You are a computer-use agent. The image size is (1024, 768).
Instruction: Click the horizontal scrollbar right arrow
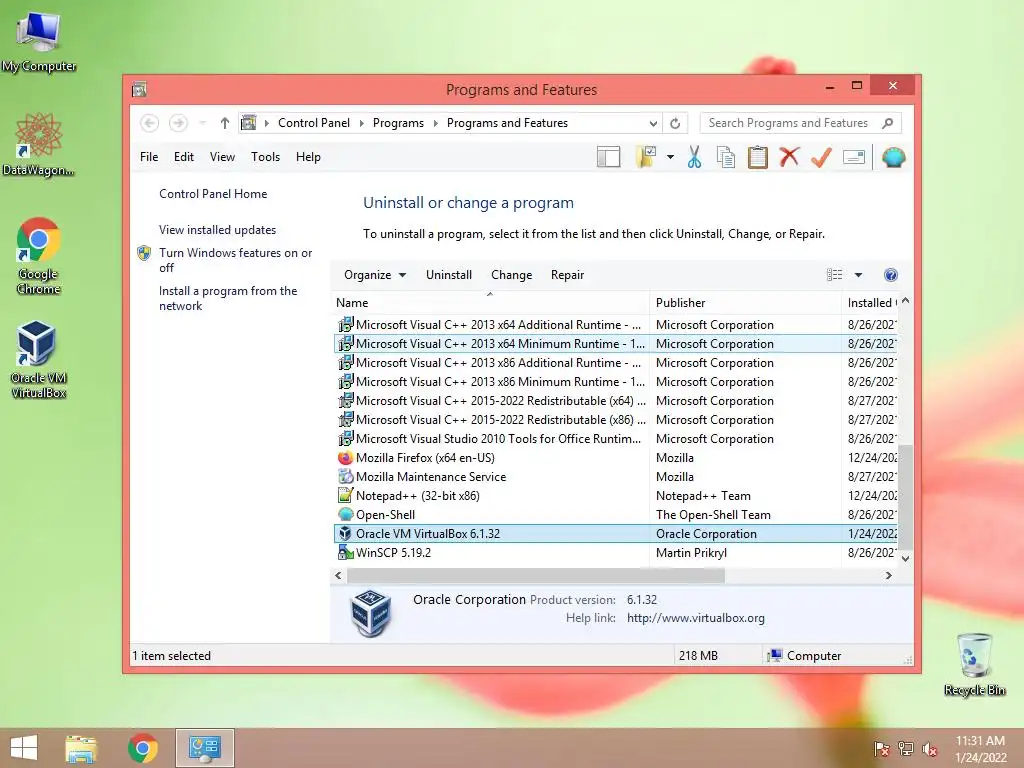click(888, 575)
